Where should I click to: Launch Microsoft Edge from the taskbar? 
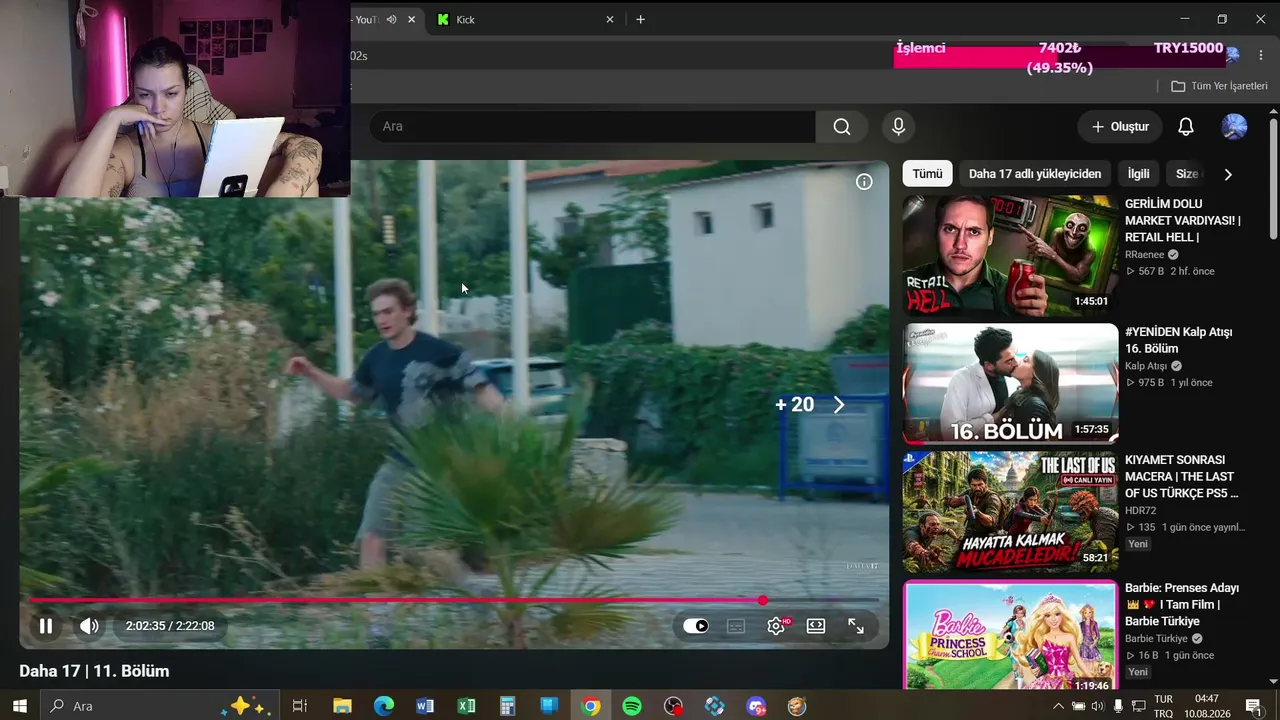click(x=384, y=706)
